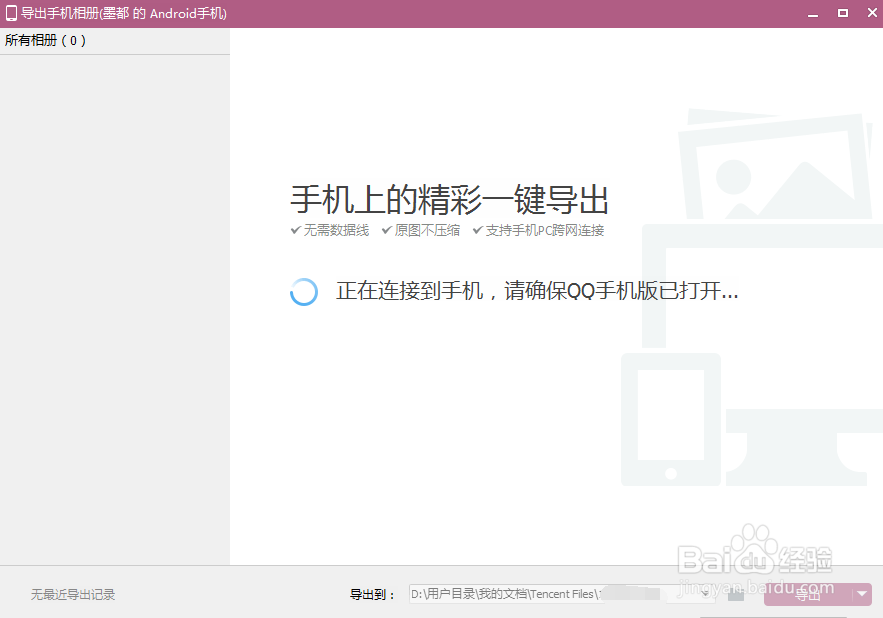The image size is (883, 618).
Task: Click the loading spinner beside 正在连接到手机
Action: 304,292
